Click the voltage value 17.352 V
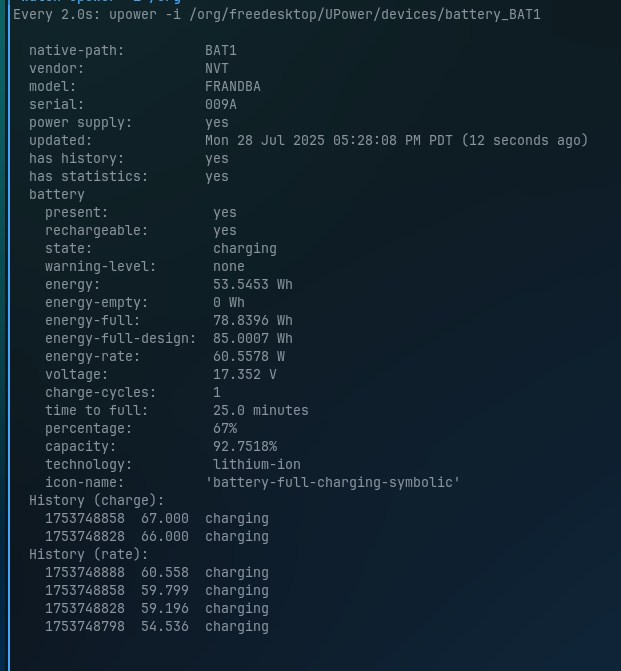Image resolution: width=621 pixels, height=671 pixels. point(245,375)
